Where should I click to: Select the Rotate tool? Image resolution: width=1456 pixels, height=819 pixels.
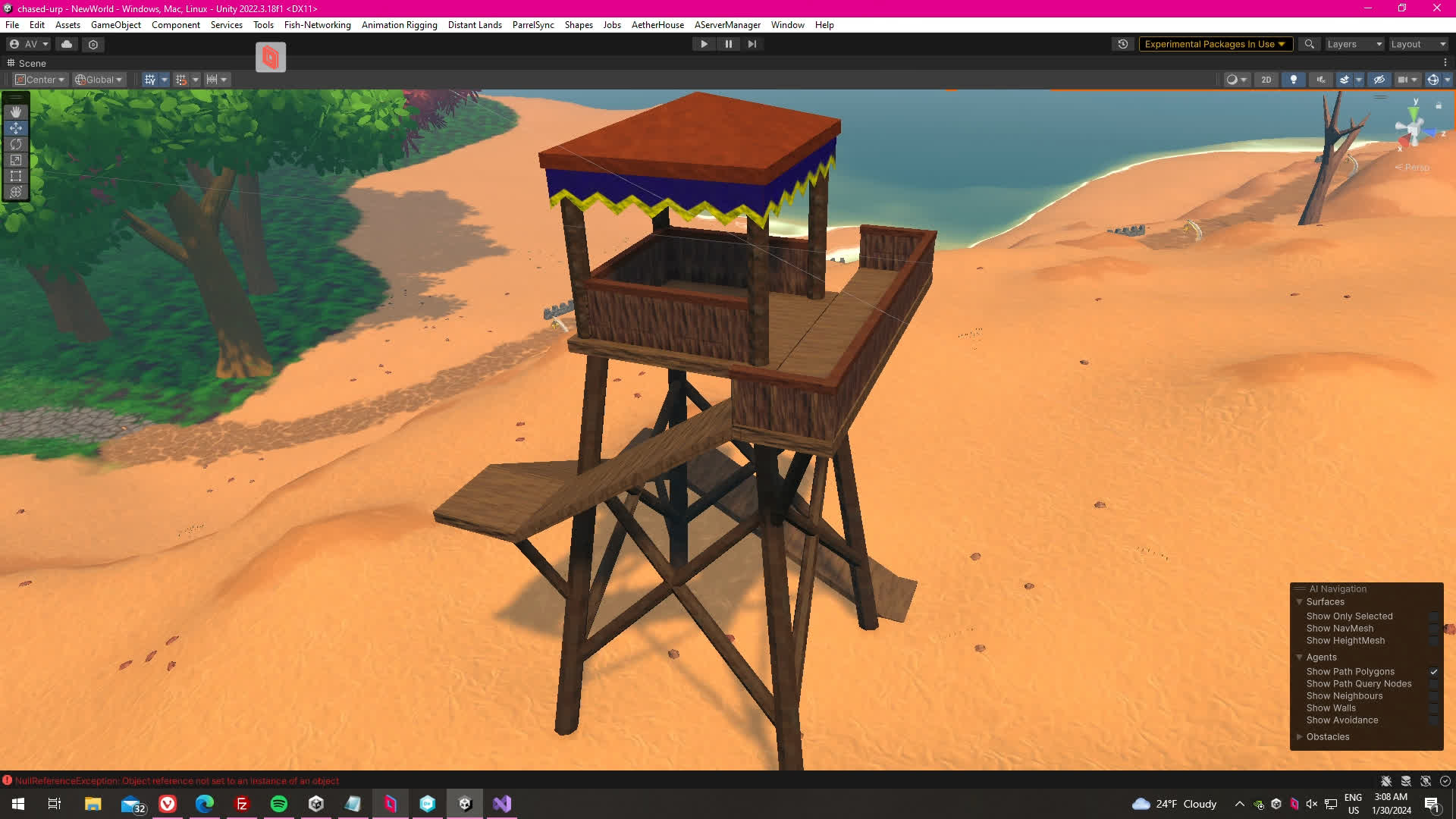pyautogui.click(x=16, y=144)
